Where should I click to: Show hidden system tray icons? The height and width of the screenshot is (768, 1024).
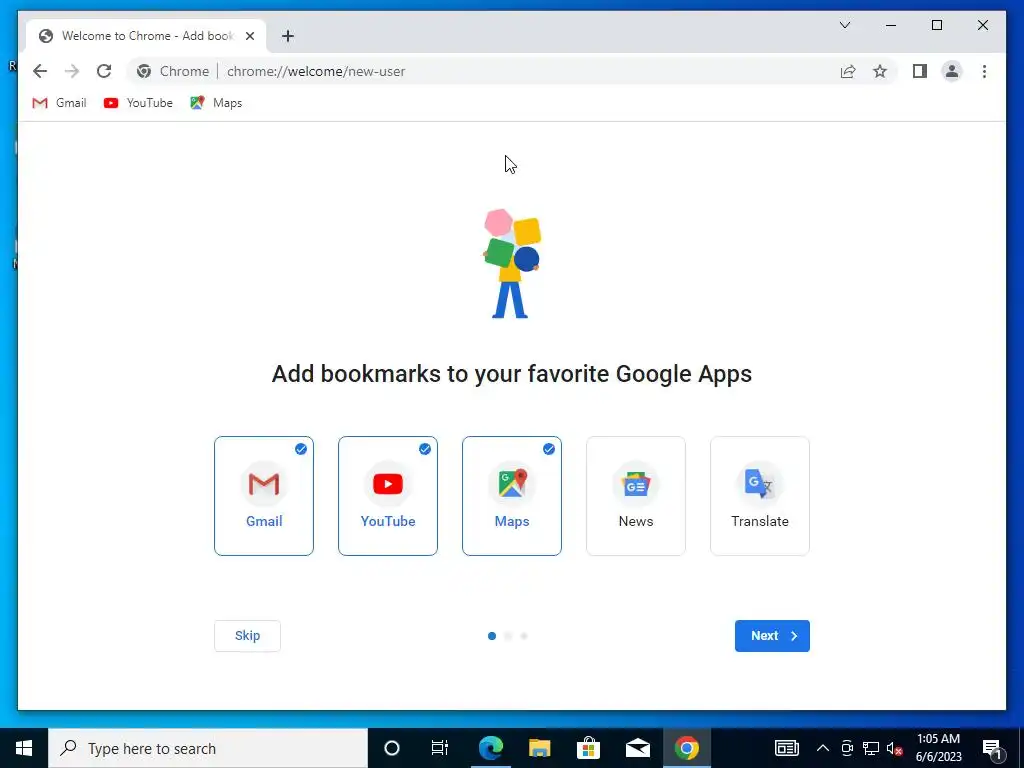pos(823,748)
